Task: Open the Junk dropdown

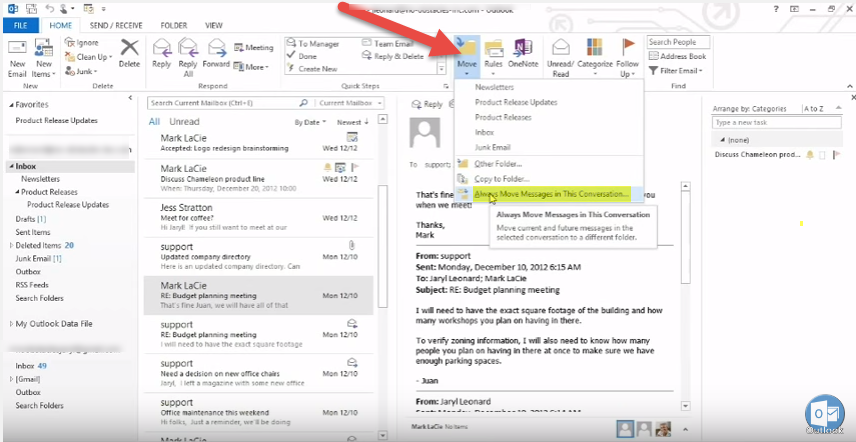Action: [x=81, y=71]
